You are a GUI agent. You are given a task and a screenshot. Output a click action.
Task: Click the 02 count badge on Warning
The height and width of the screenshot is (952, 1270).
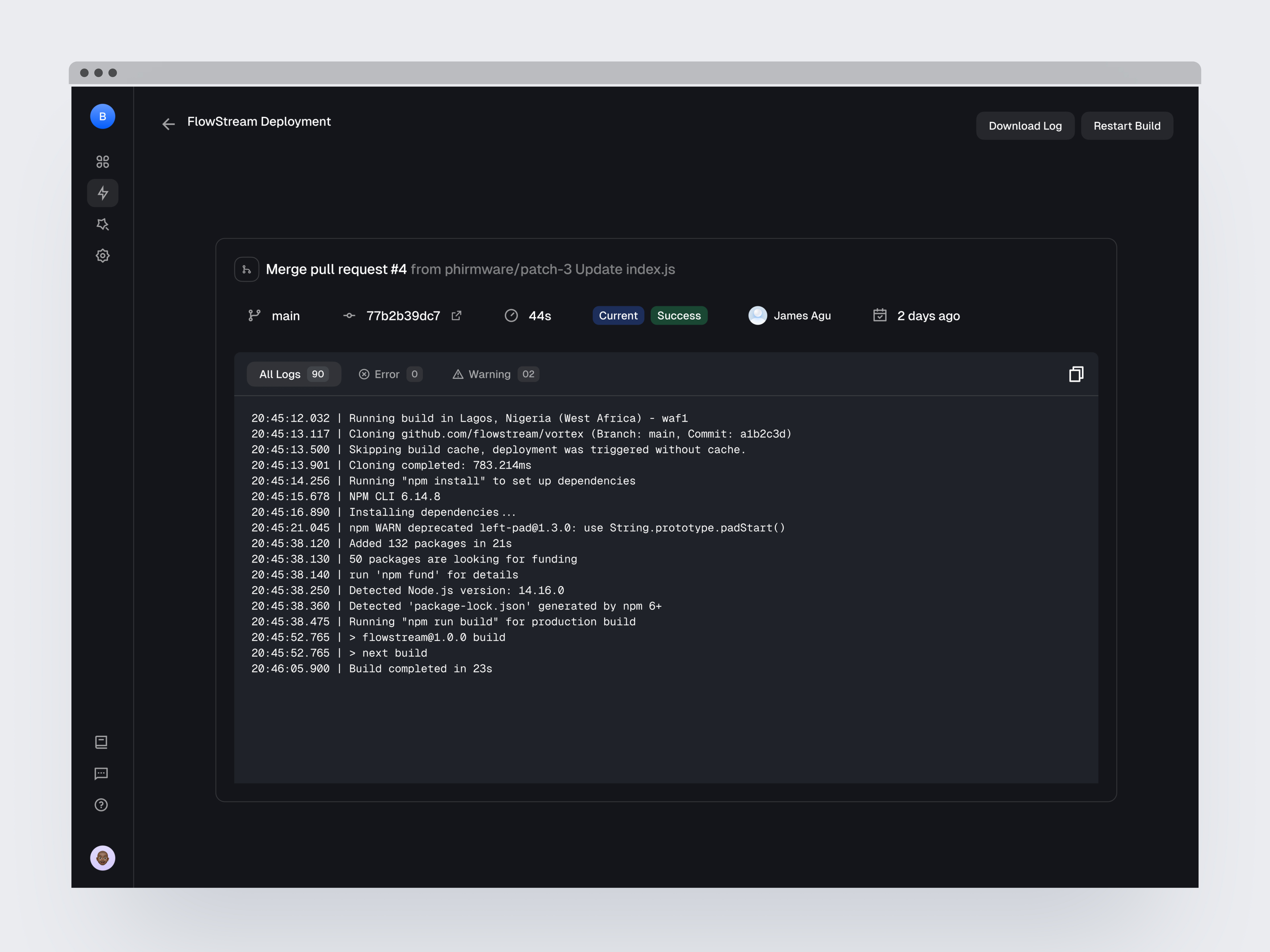(x=528, y=374)
